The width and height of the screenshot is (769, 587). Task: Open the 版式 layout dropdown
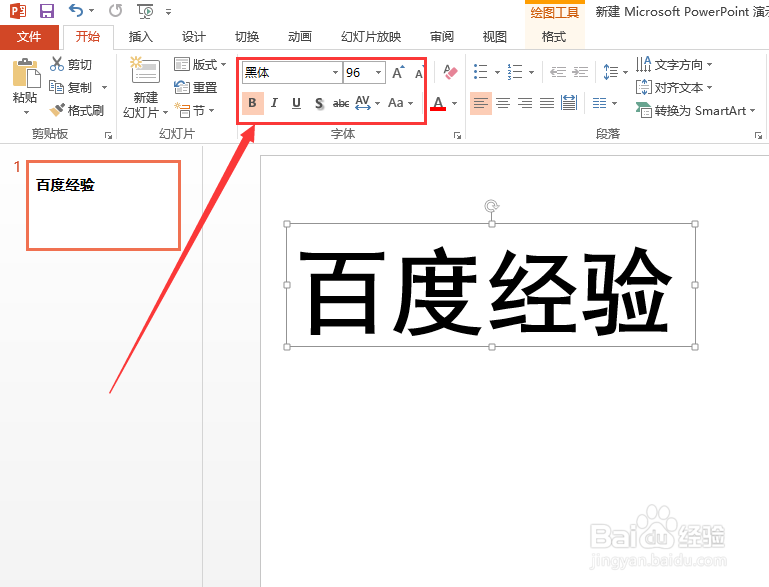[200, 64]
